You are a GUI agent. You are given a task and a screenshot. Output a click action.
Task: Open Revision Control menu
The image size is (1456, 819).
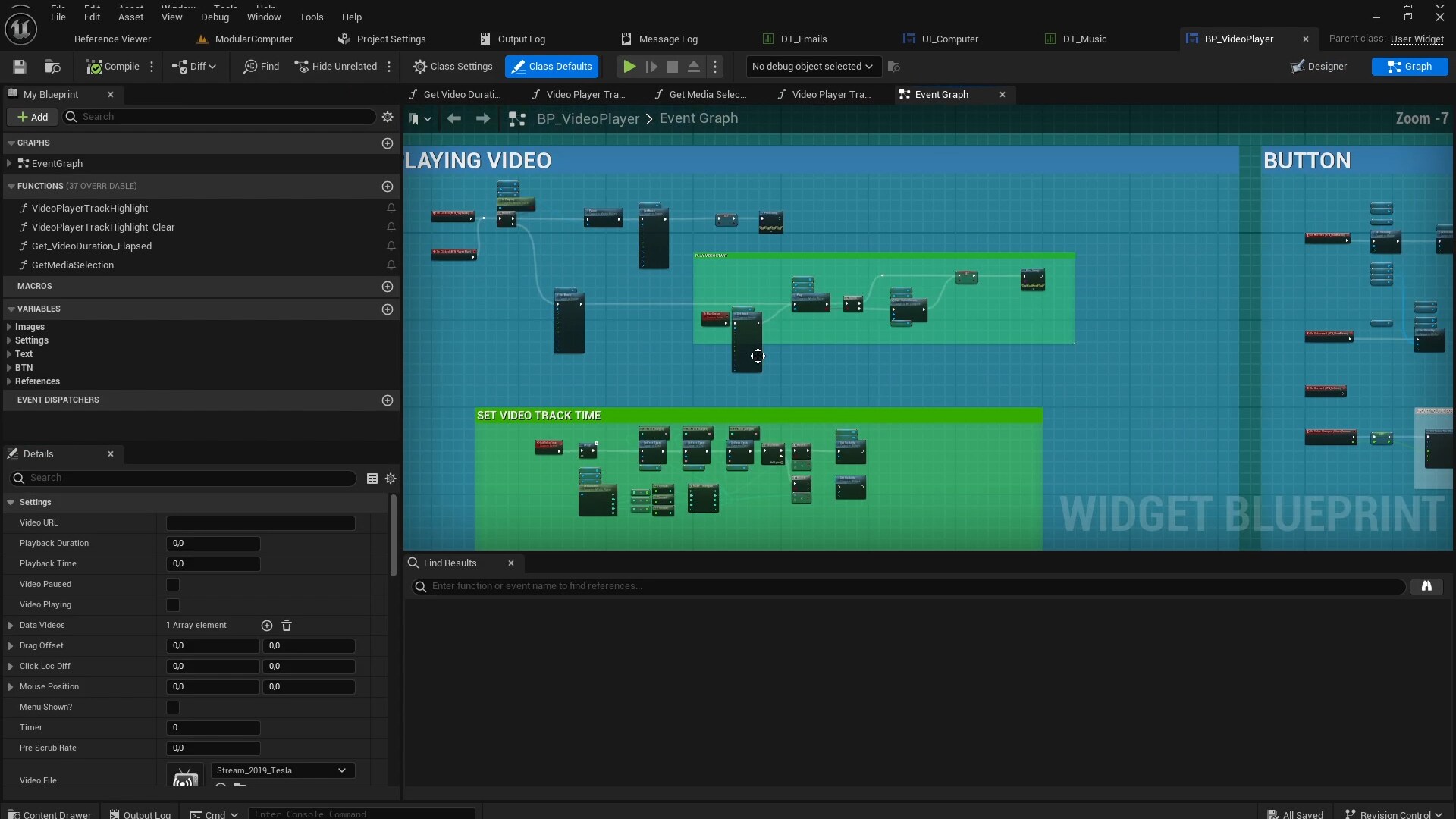1394,814
